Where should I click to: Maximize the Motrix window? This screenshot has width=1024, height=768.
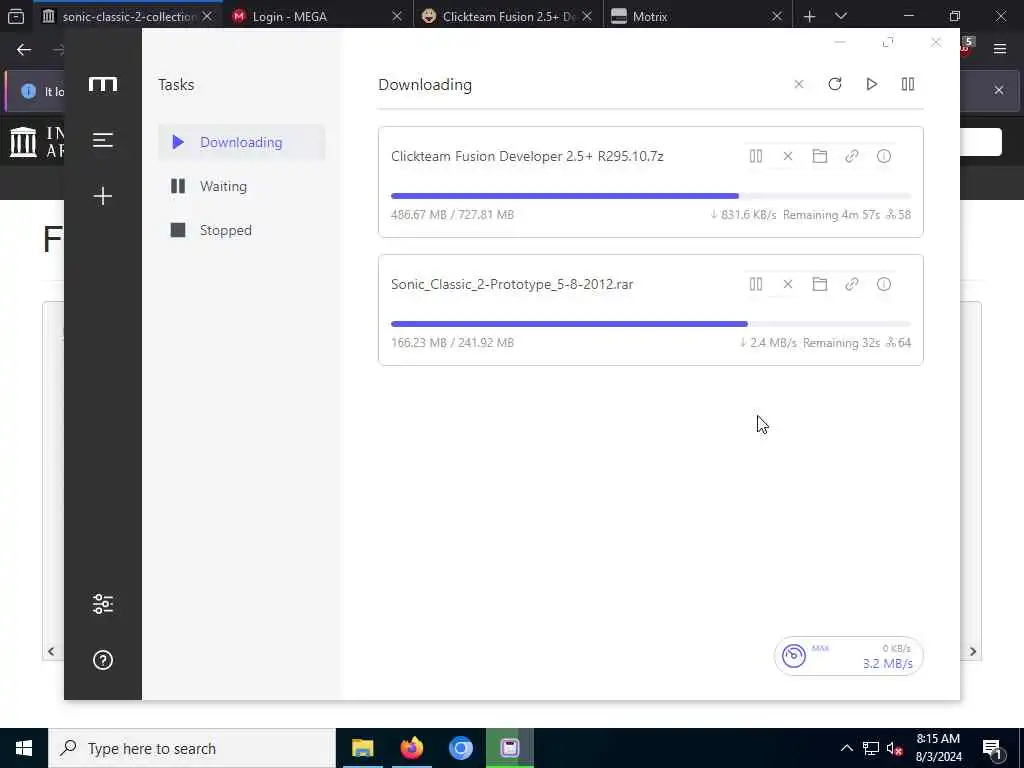(888, 42)
